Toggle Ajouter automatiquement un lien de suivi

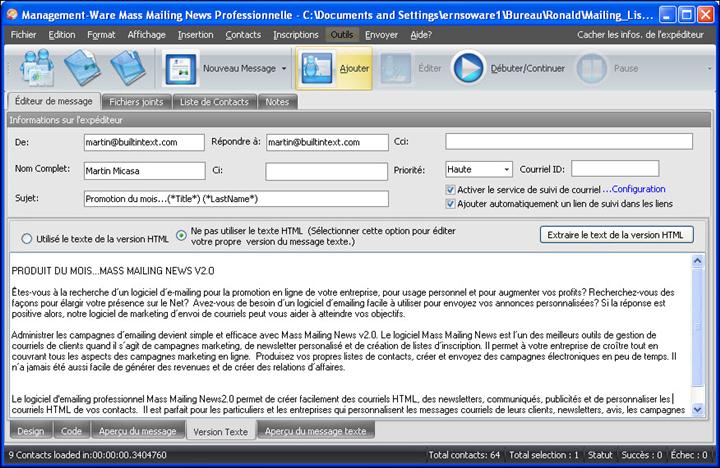click(450, 203)
